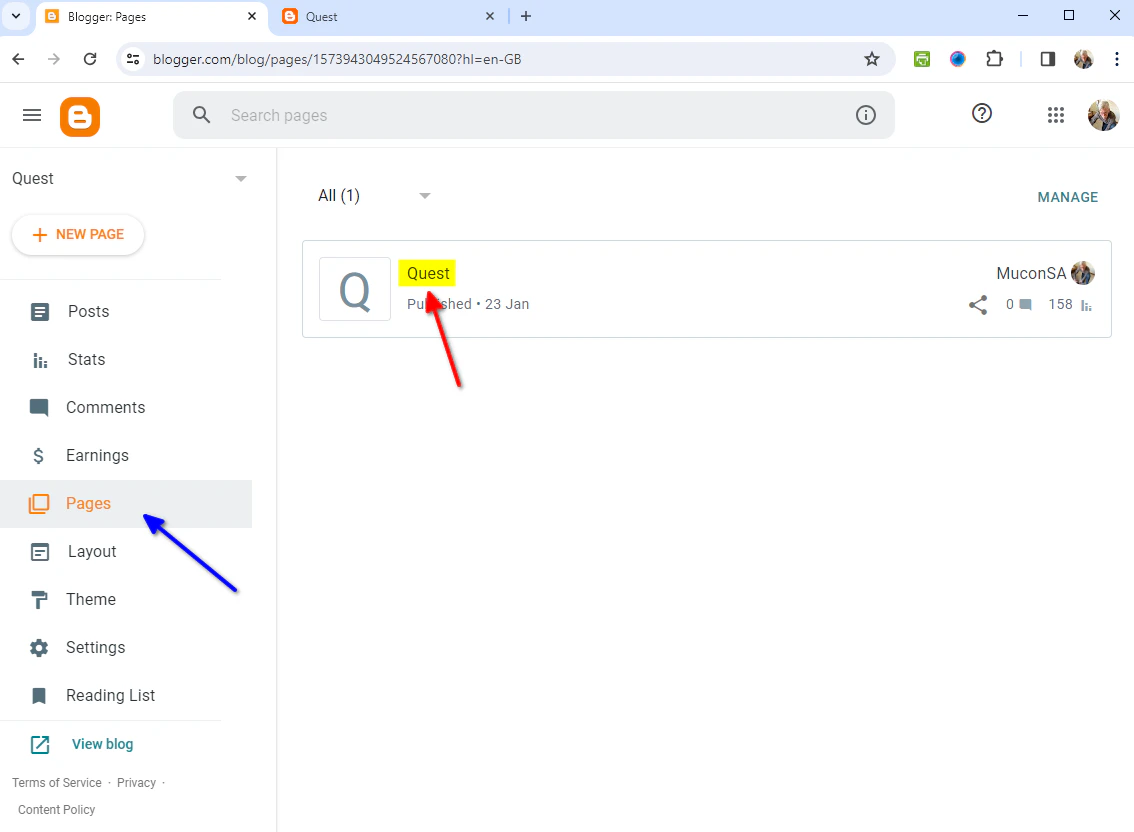Open the Layout editor icon
Screen dimensions: 1134x832
click(x=39, y=551)
